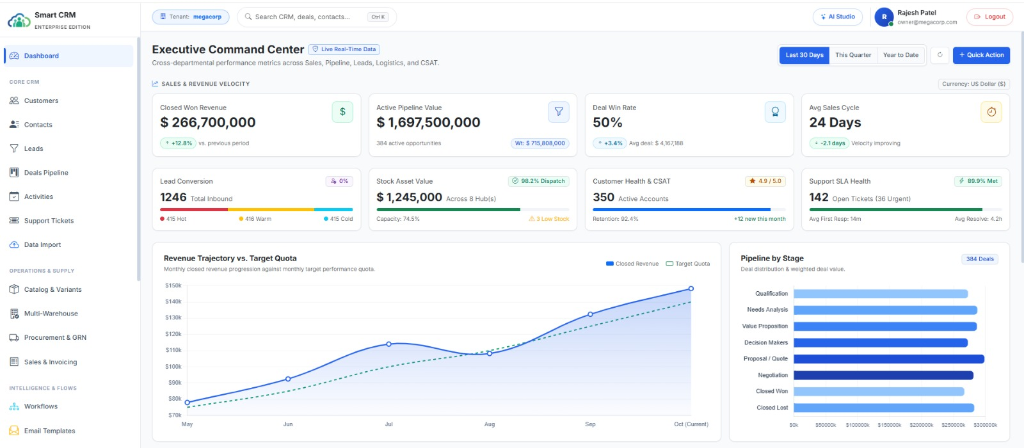Click the Currency: US Dollar selector
Screen dimensions: 1024x448
[x=974, y=84]
